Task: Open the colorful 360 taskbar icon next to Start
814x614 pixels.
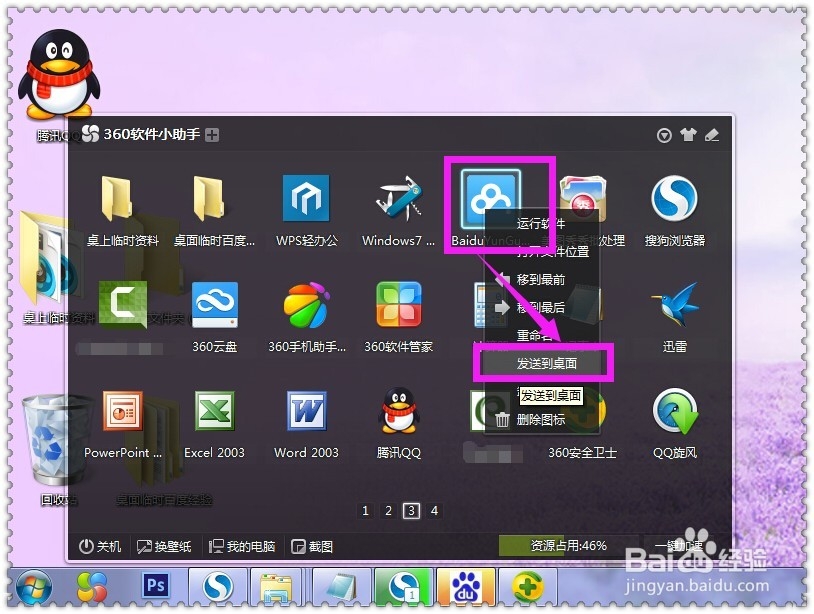Action: tap(92, 588)
